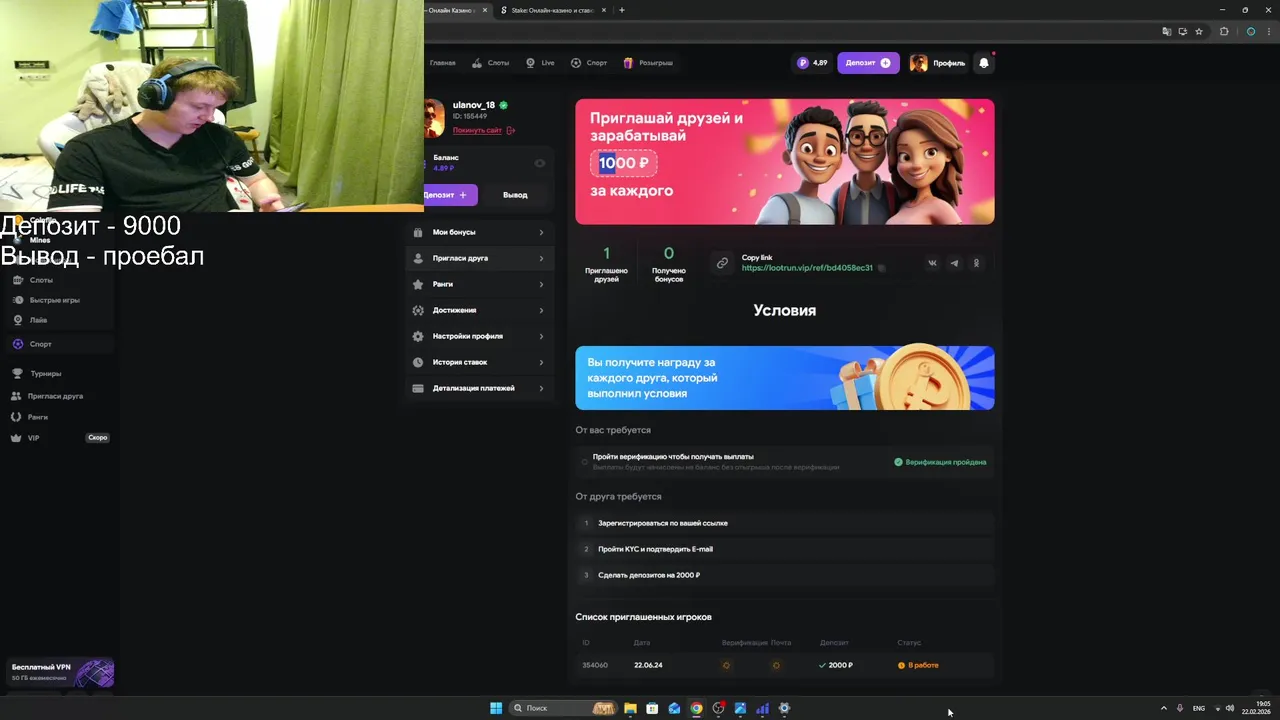Click the Live webcam icon in top nav

pos(531,63)
